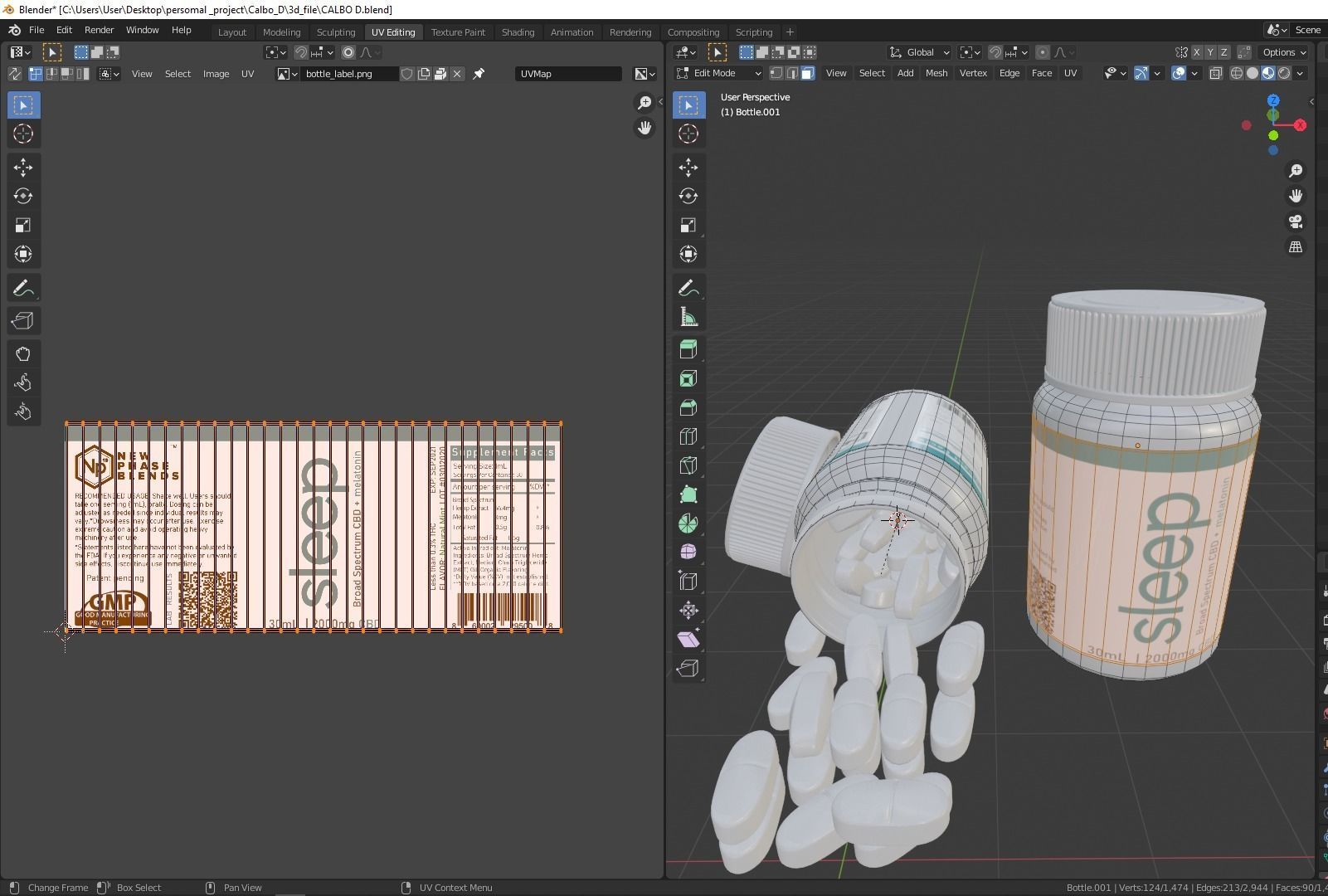Activate the Scale tool in UV editor
1328x896 pixels.
(x=23, y=226)
